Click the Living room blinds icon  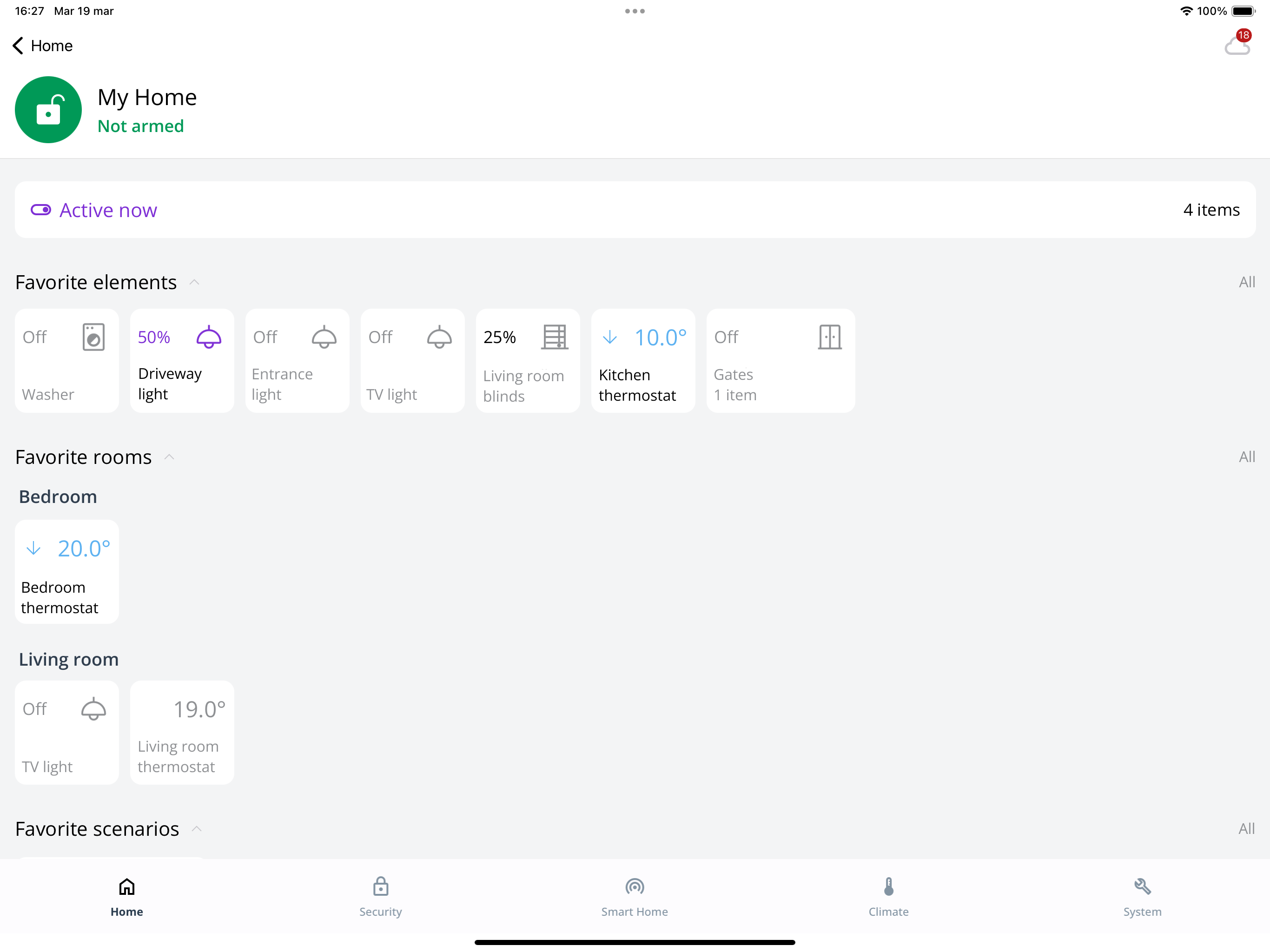[555, 337]
